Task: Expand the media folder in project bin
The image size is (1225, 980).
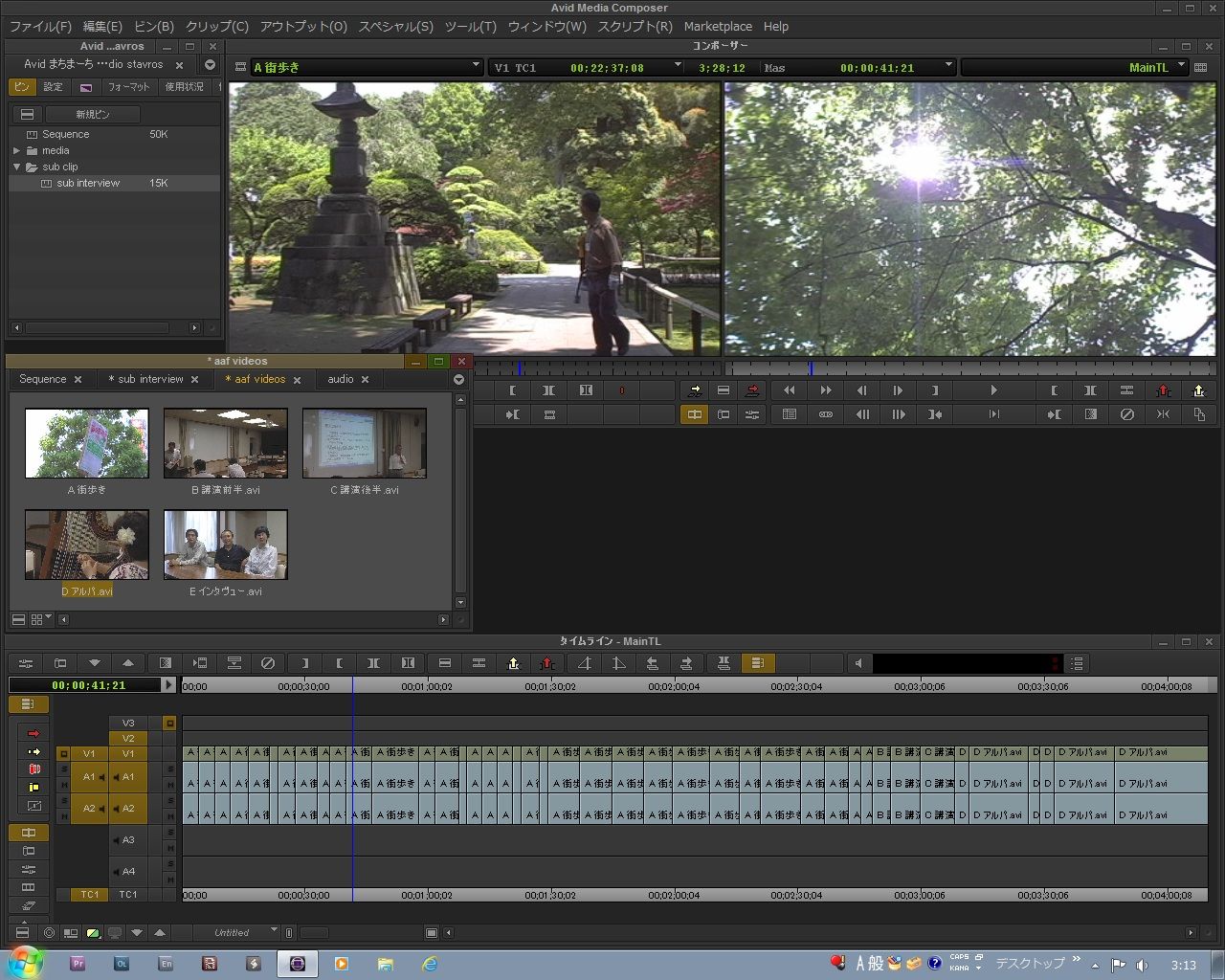Action: [x=16, y=150]
